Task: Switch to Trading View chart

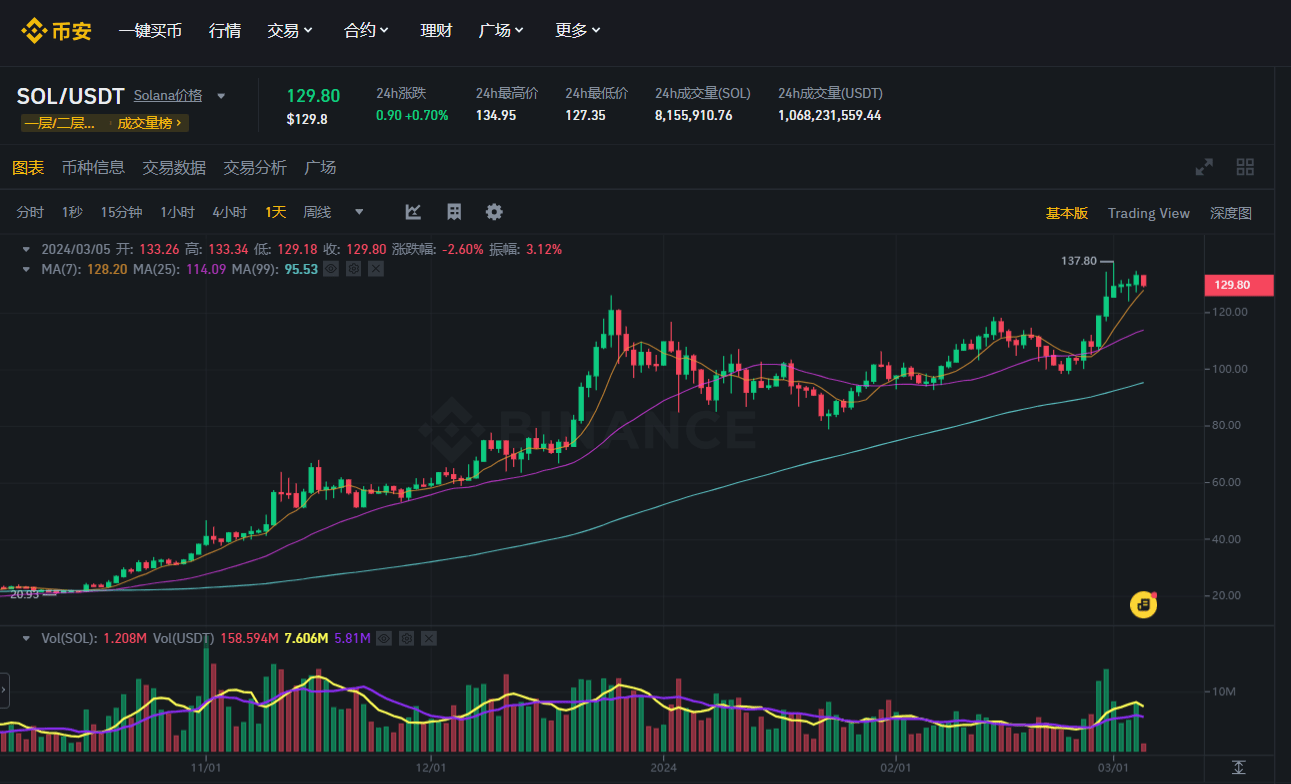Action: [1149, 213]
